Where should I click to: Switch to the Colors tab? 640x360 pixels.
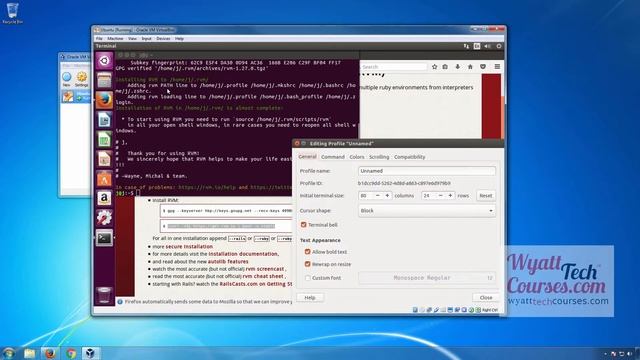tap(357, 157)
